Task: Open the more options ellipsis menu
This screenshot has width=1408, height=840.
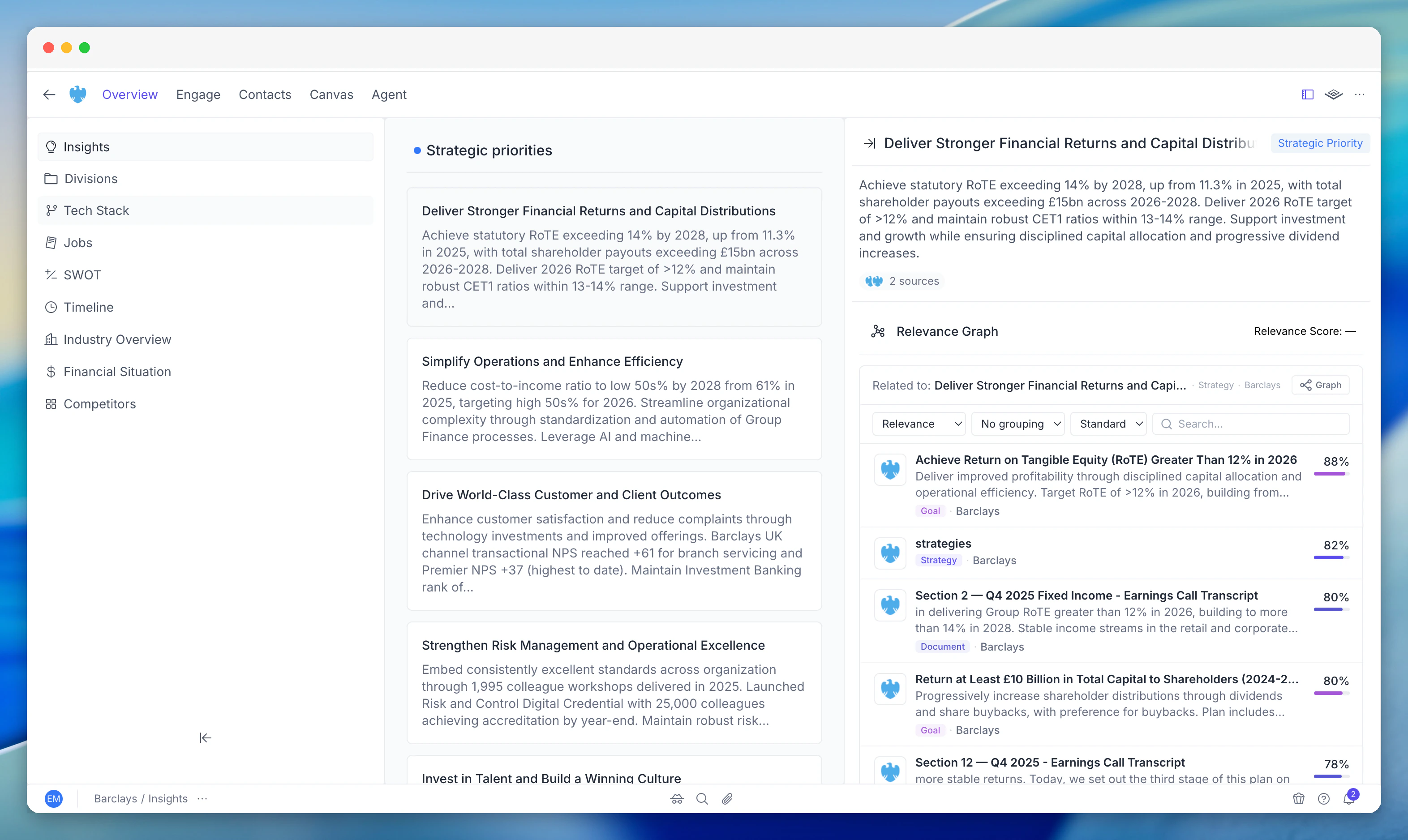Action: click(1361, 94)
